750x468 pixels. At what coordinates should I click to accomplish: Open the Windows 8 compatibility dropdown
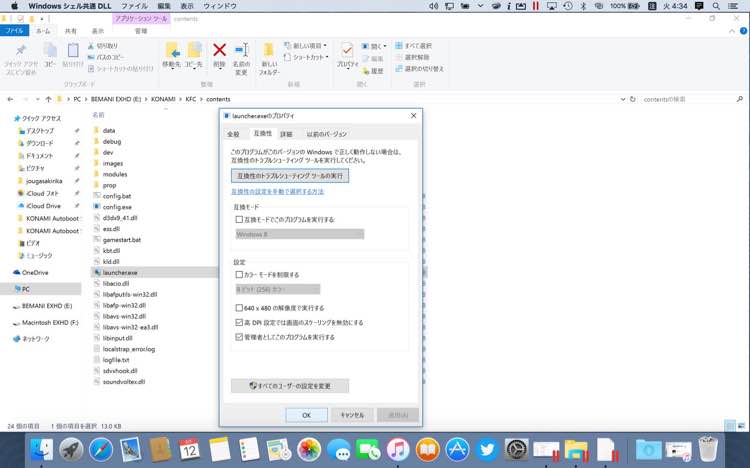pos(299,234)
